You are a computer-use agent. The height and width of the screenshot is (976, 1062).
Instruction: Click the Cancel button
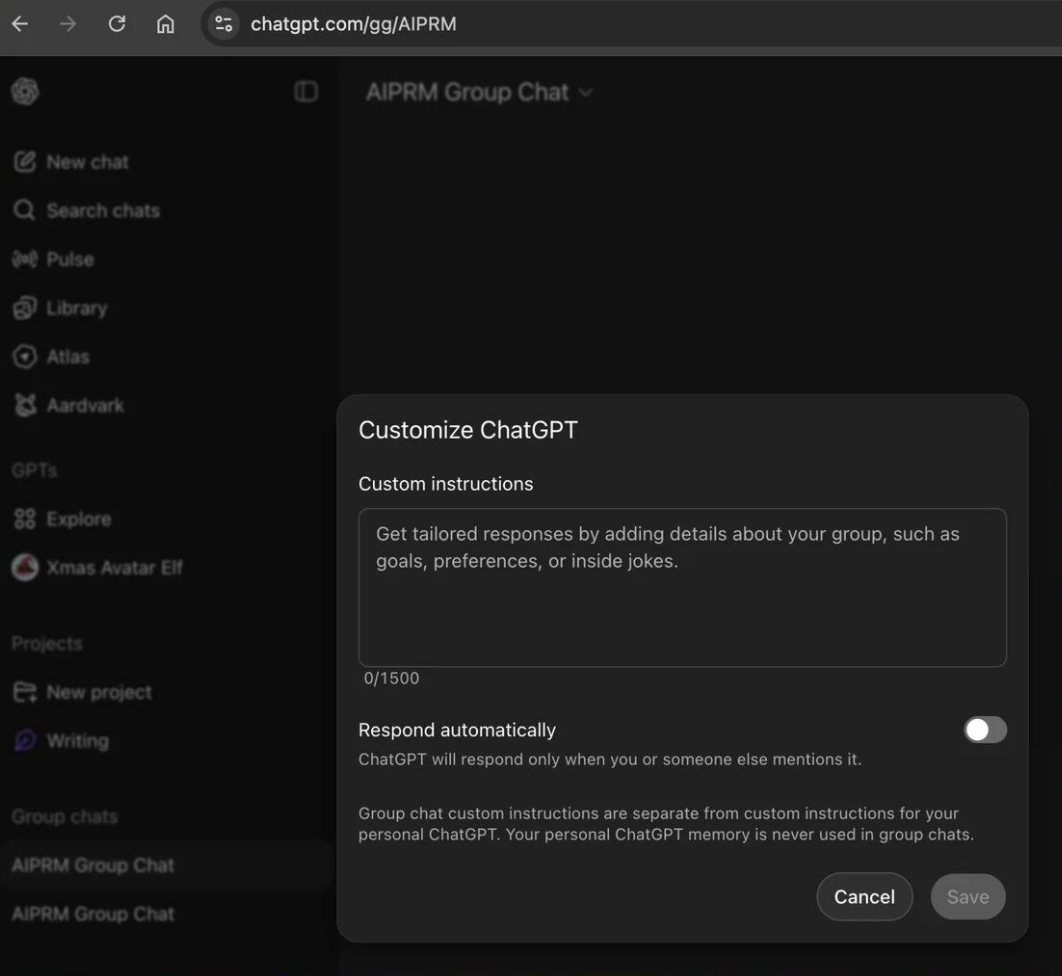[x=863, y=896]
